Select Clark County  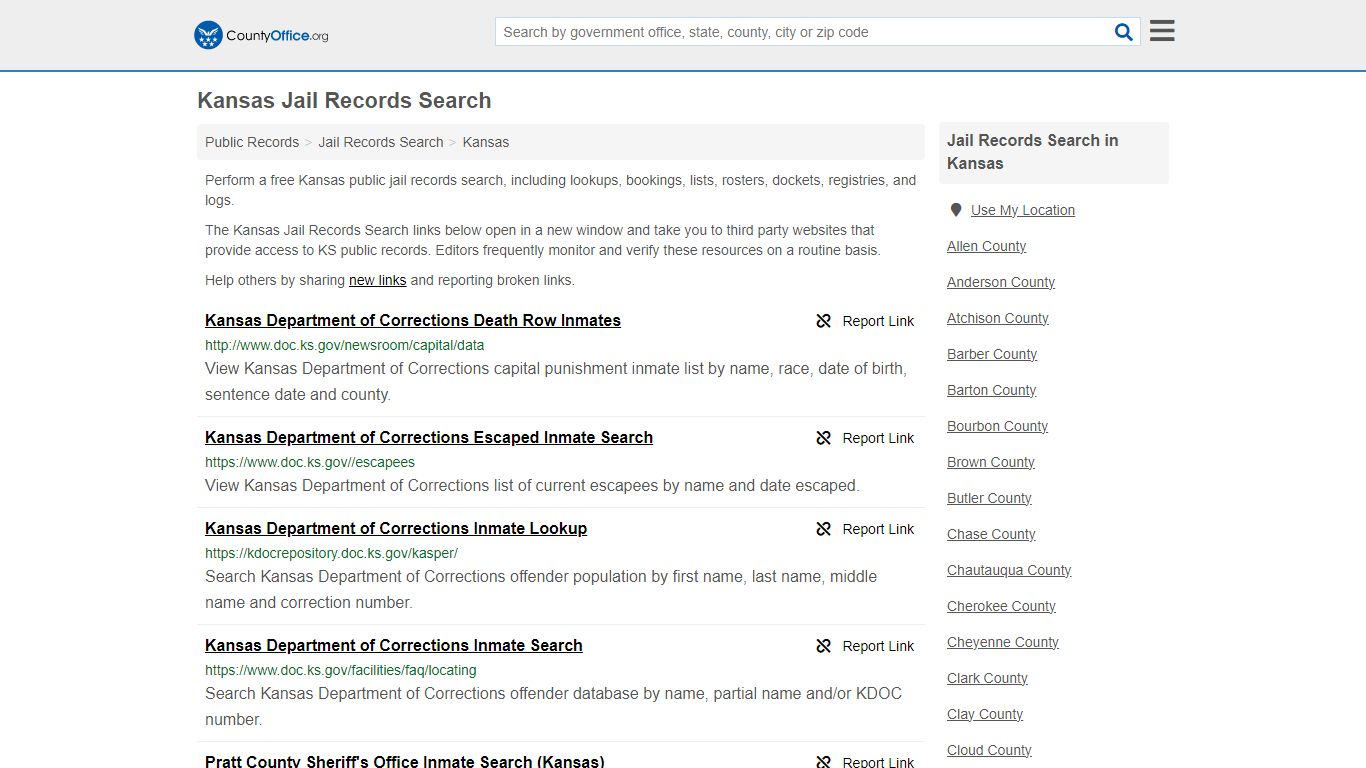point(988,678)
